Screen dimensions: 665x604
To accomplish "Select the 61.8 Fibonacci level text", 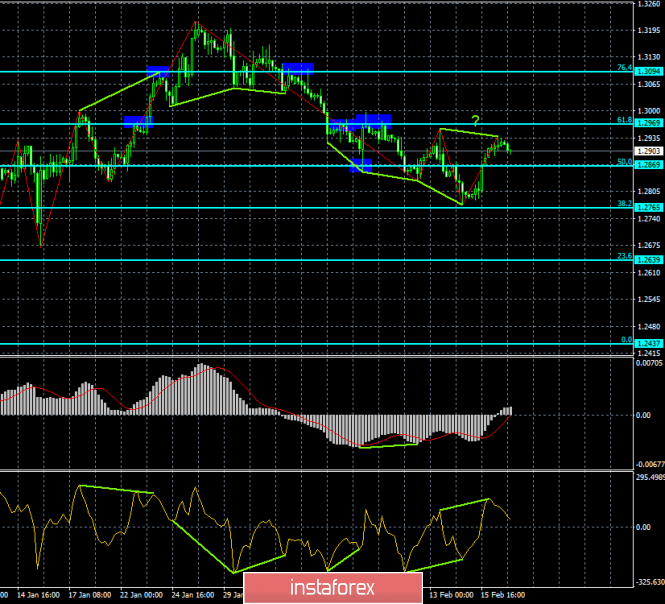I will pos(625,120).
